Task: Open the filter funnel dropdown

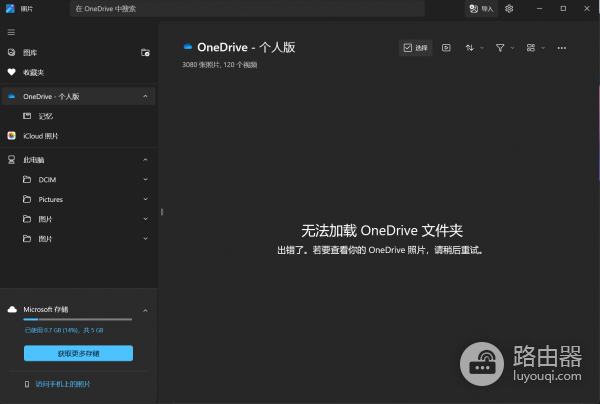Action: click(505, 48)
